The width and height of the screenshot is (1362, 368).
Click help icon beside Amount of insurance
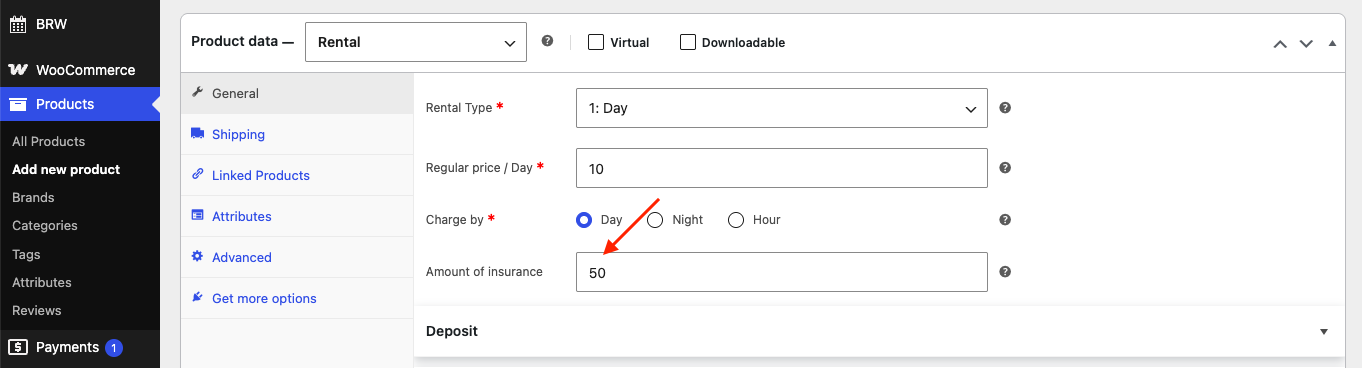coord(1005,271)
